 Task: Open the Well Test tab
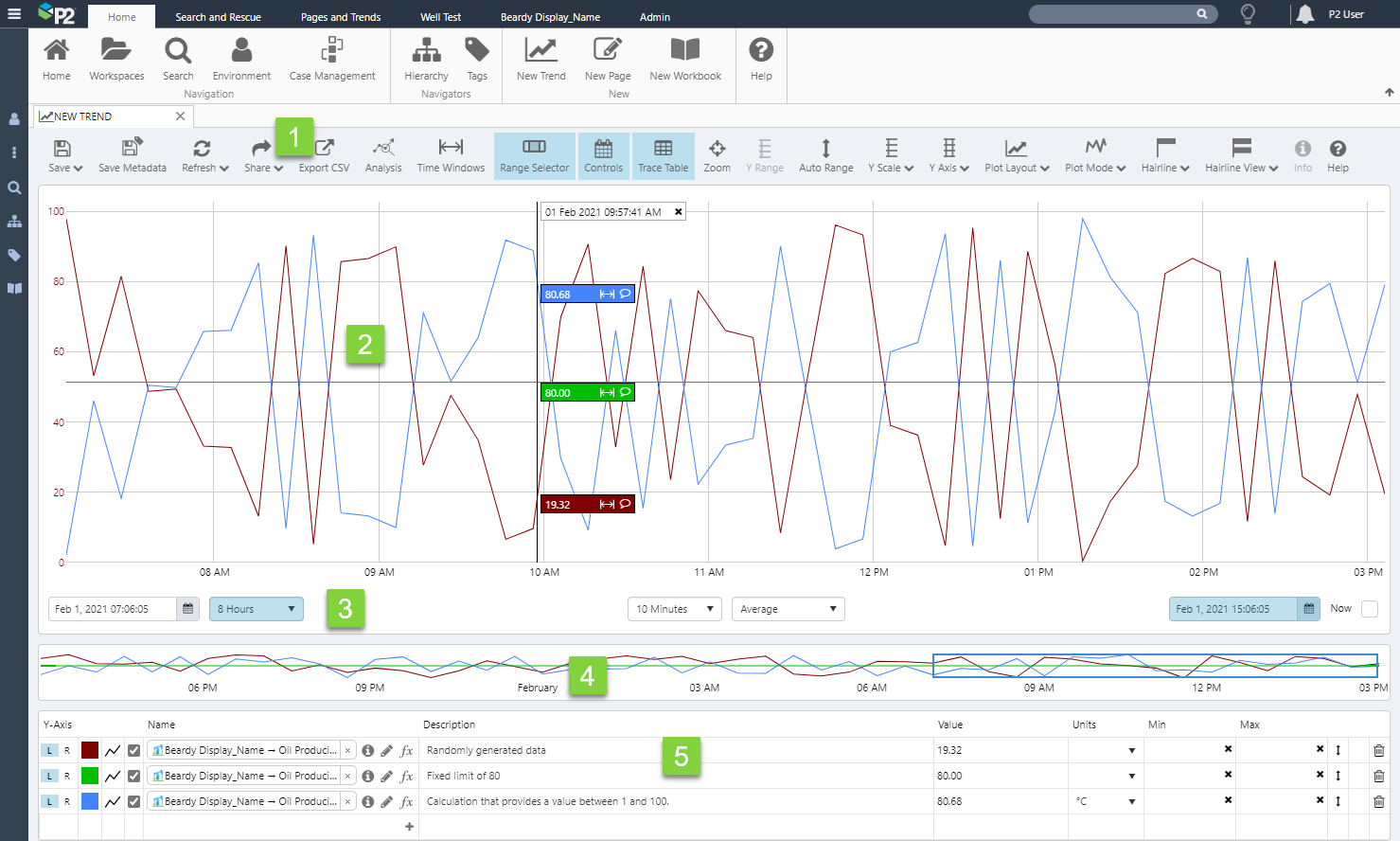[x=440, y=17]
